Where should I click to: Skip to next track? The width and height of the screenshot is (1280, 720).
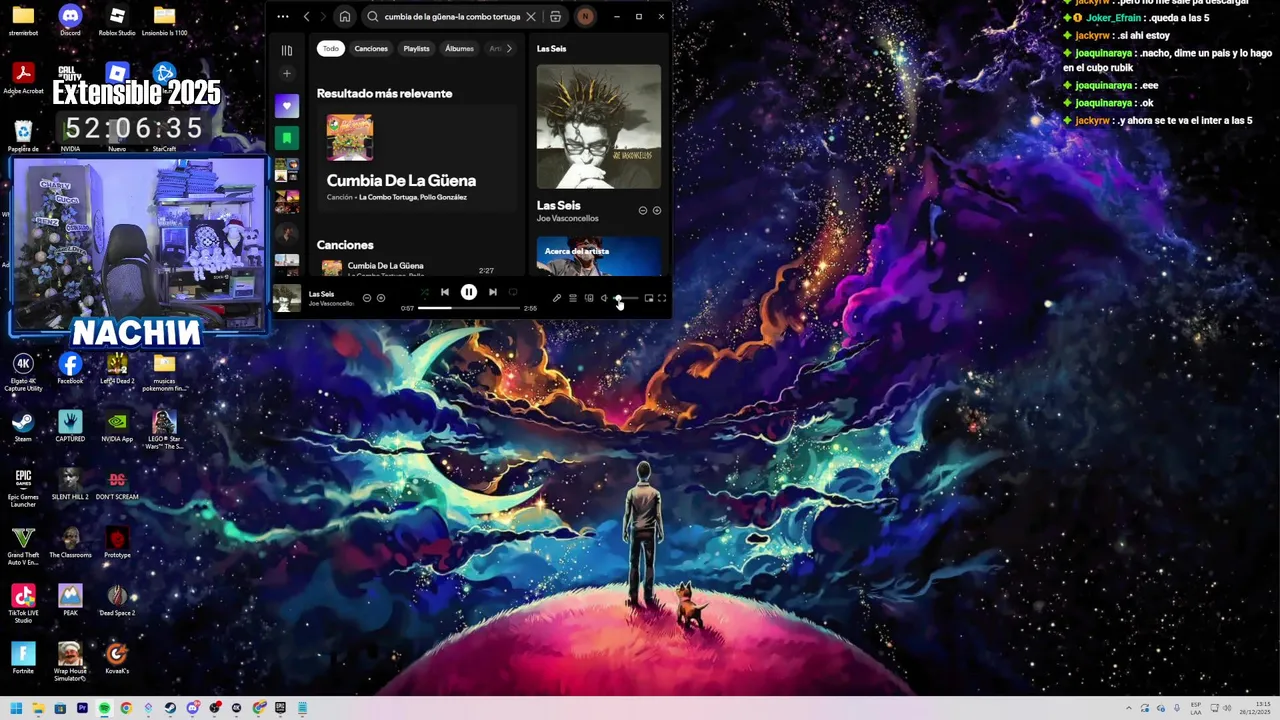pyautogui.click(x=493, y=292)
